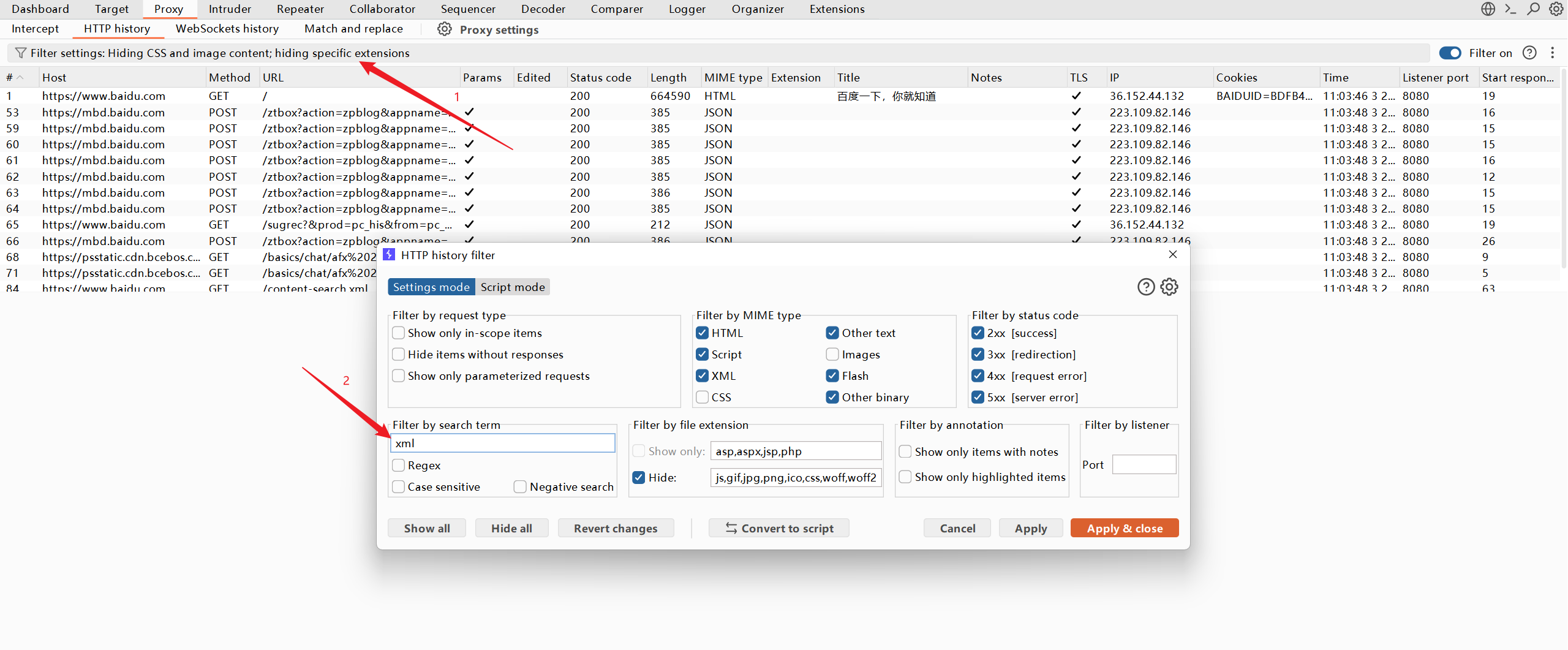Check Show only in-scope items

pyautogui.click(x=399, y=333)
